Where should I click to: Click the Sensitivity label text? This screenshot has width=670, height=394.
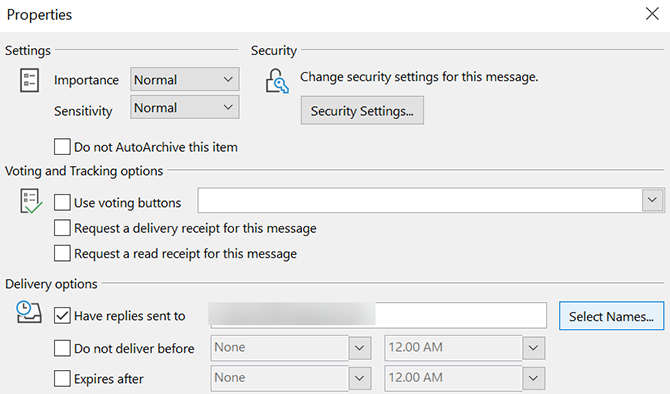[x=83, y=111]
